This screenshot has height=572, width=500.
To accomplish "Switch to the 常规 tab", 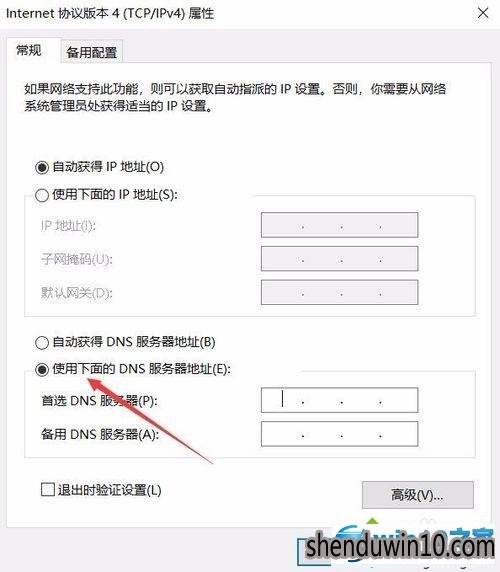I will [30, 50].
